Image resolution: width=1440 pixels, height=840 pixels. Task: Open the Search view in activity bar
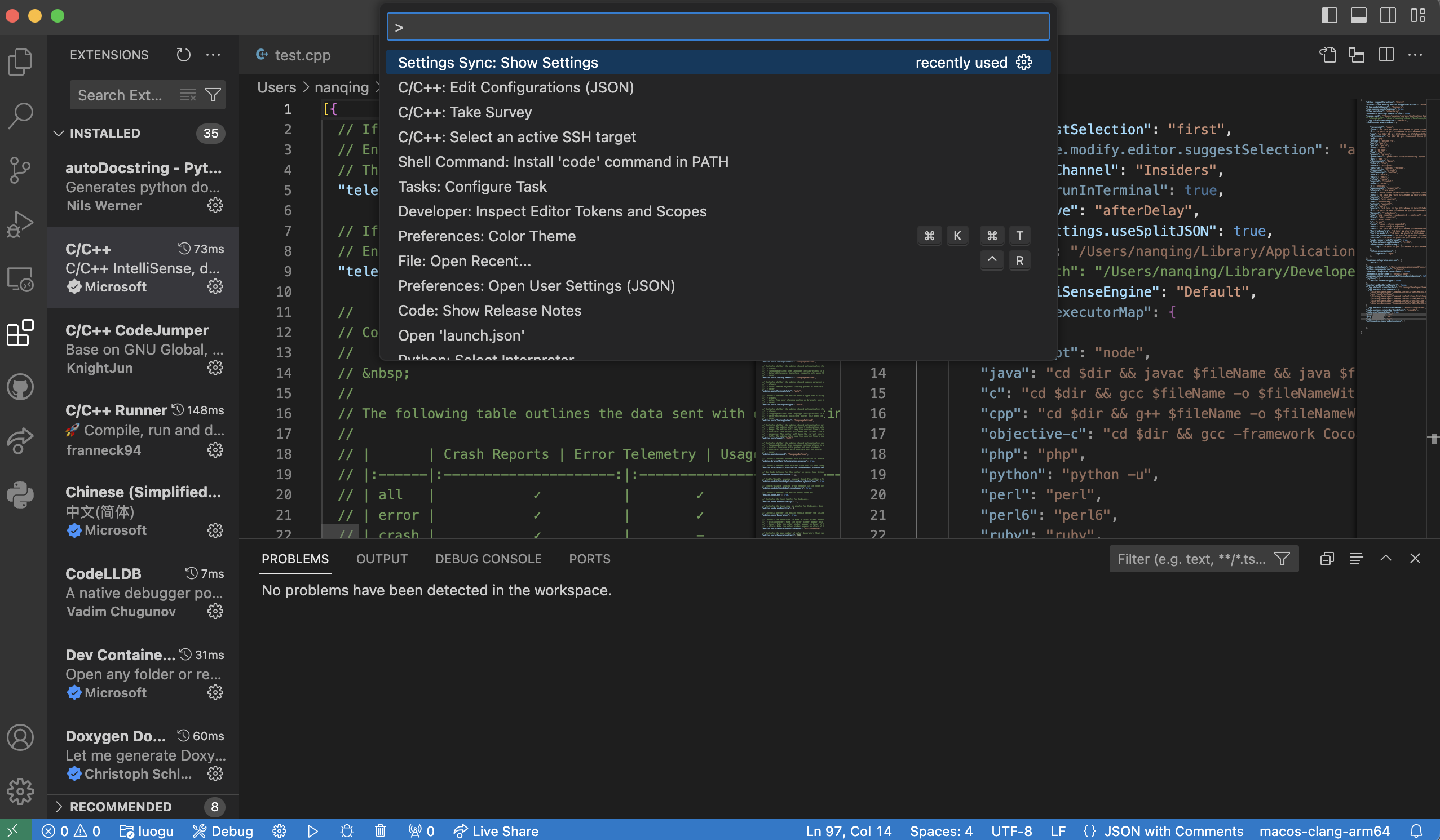coord(20,116)
